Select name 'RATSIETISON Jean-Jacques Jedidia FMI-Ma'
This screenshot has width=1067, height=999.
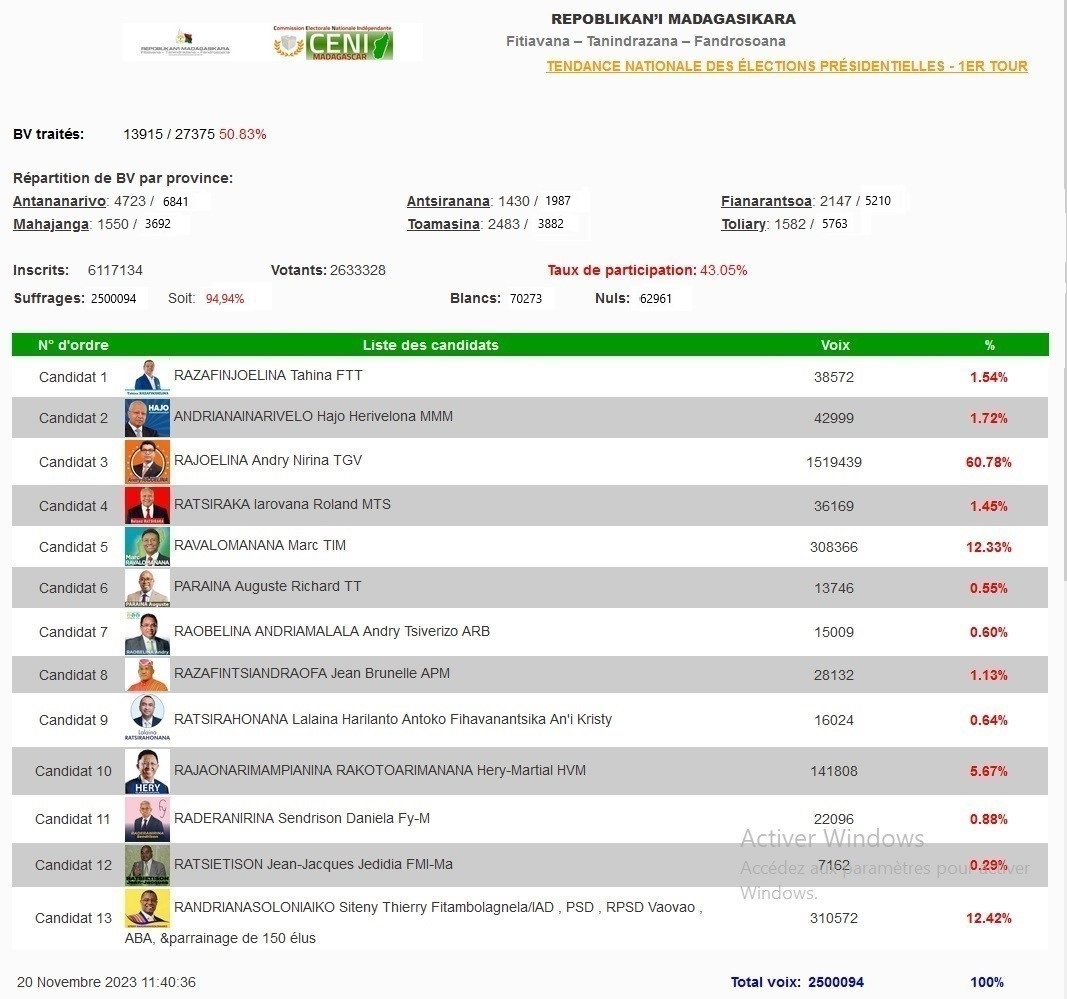pos(313,864)
